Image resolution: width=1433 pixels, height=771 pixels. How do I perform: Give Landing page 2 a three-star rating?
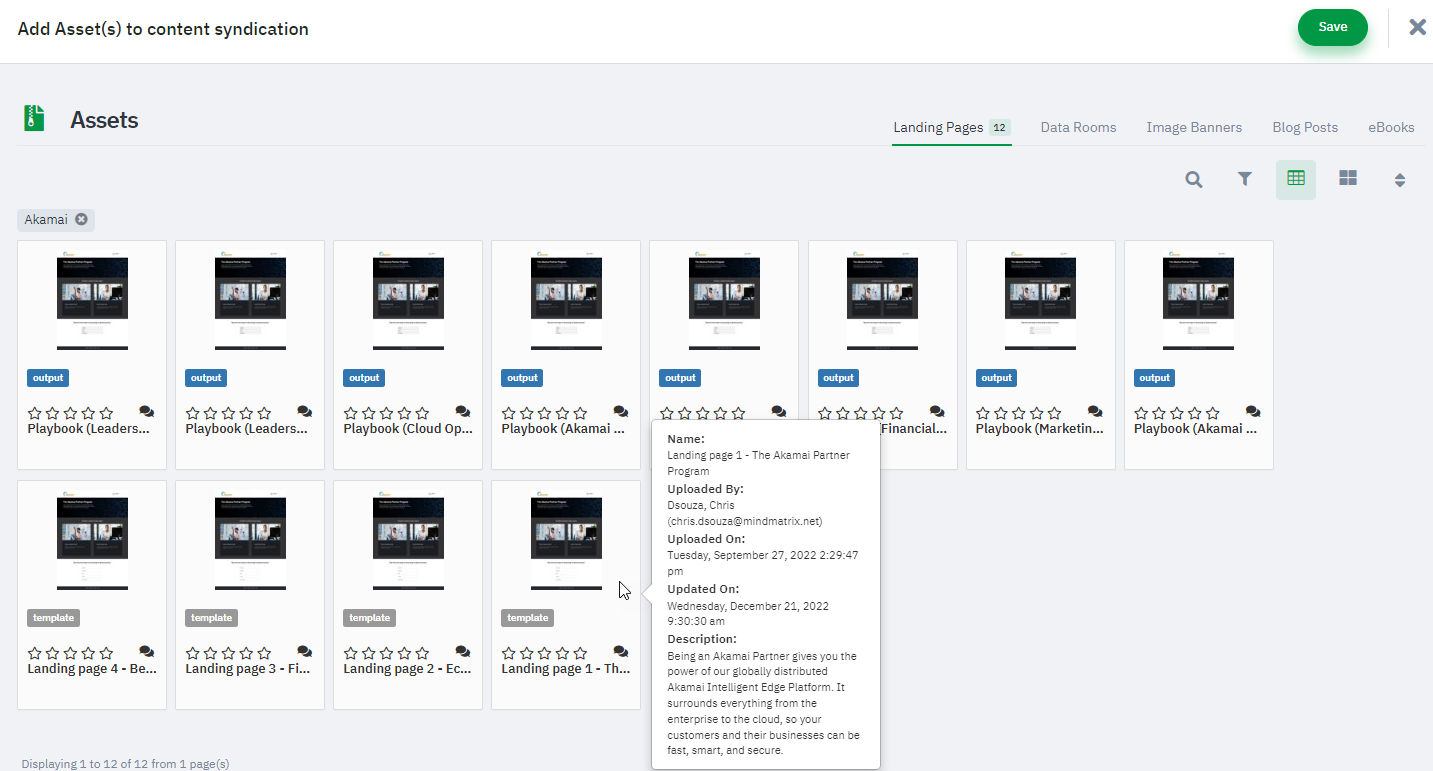(386, 653)
